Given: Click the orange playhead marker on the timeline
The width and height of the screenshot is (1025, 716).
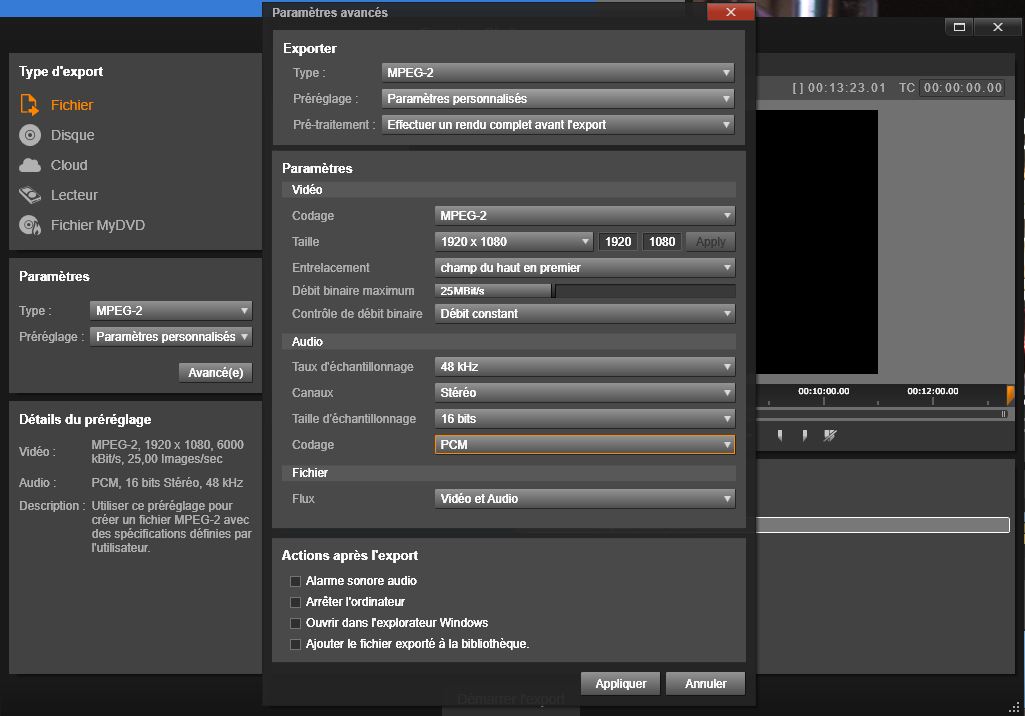Looking at the screenshot, I should [x=1010, y=394].
